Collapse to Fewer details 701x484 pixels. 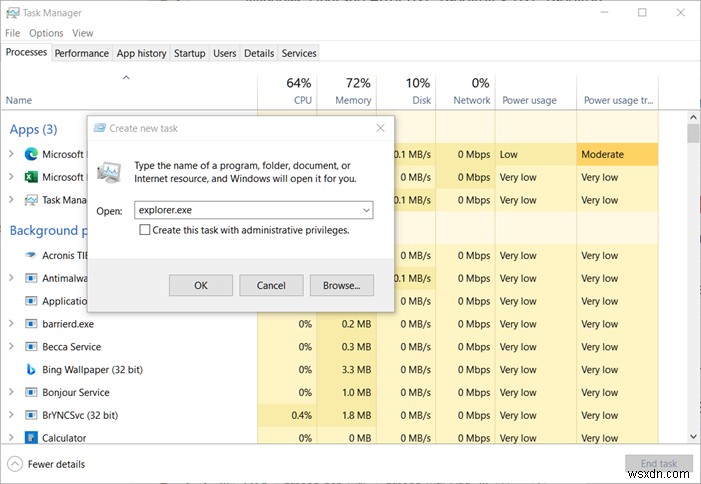[x=46, y=464]
